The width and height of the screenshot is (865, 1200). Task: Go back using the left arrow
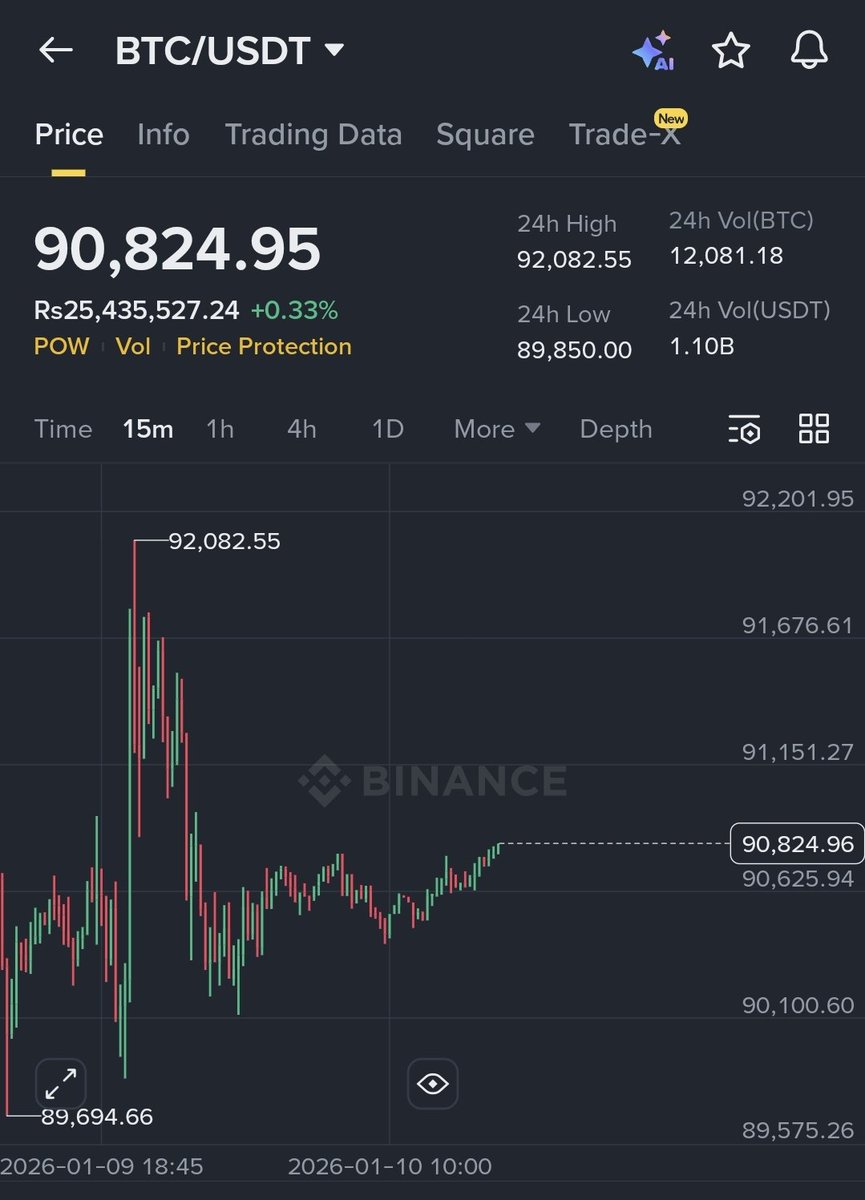coord(55,50)
